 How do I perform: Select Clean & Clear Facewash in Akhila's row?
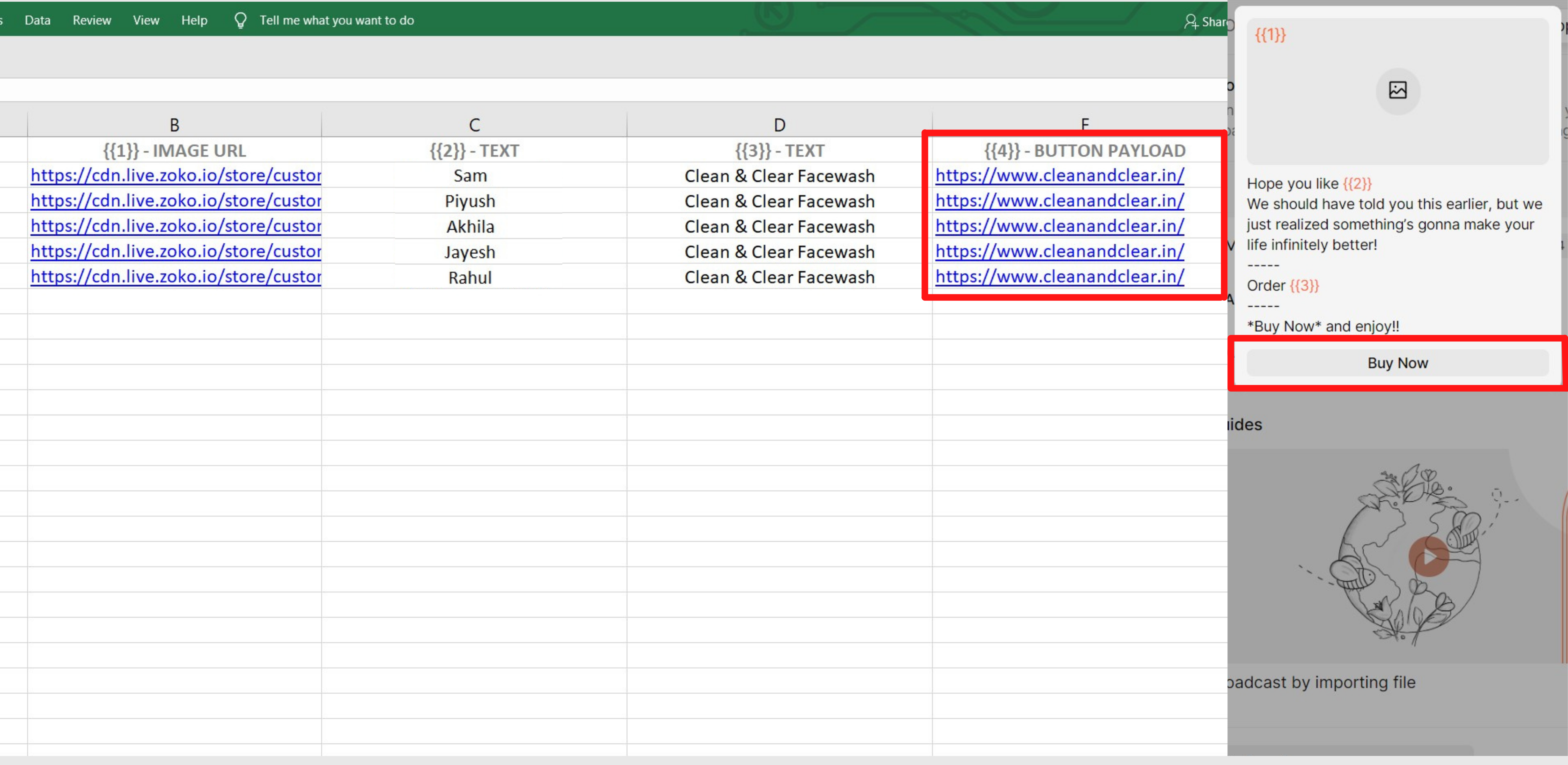(779, 226)
